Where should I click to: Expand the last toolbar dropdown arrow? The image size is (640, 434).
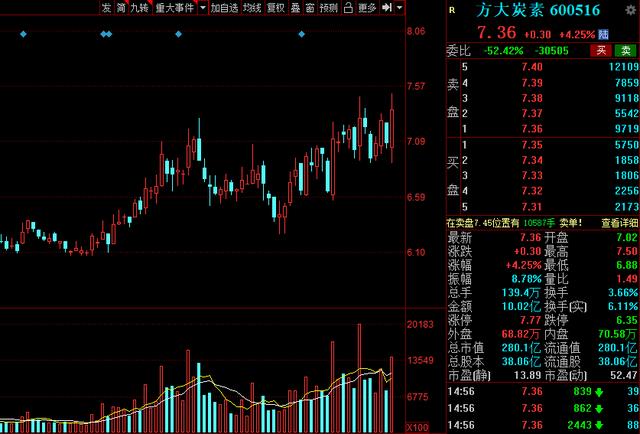click(x=400, y=7)
